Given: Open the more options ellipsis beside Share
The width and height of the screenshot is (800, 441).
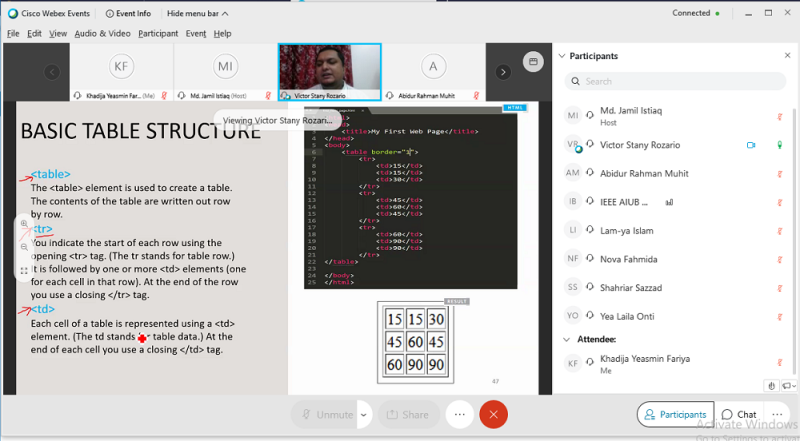Looking at the screenshot, I should coord(459,414).
